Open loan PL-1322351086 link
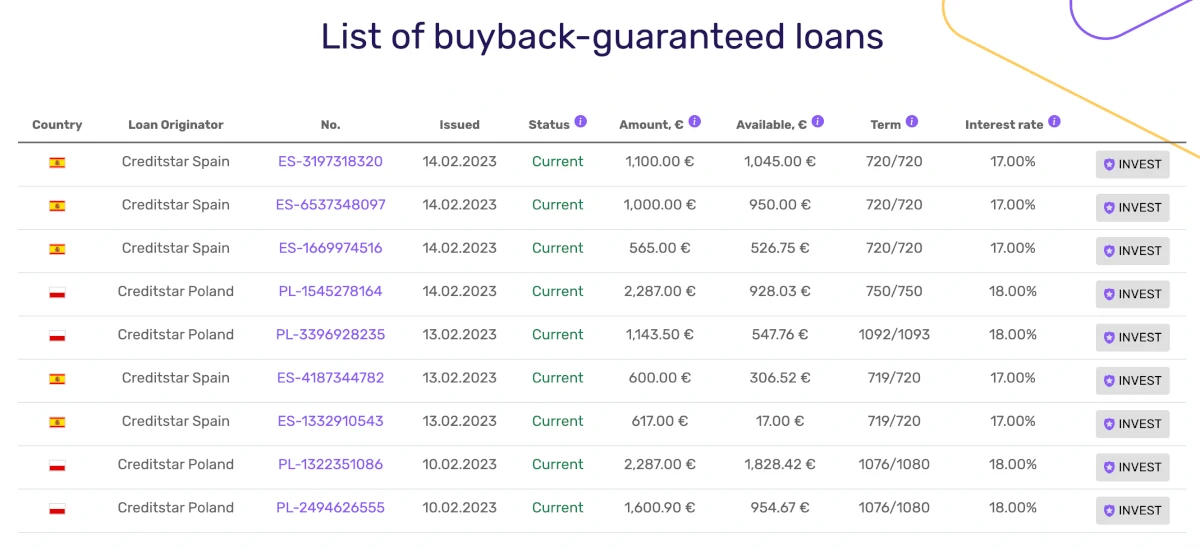 (330, 464)
